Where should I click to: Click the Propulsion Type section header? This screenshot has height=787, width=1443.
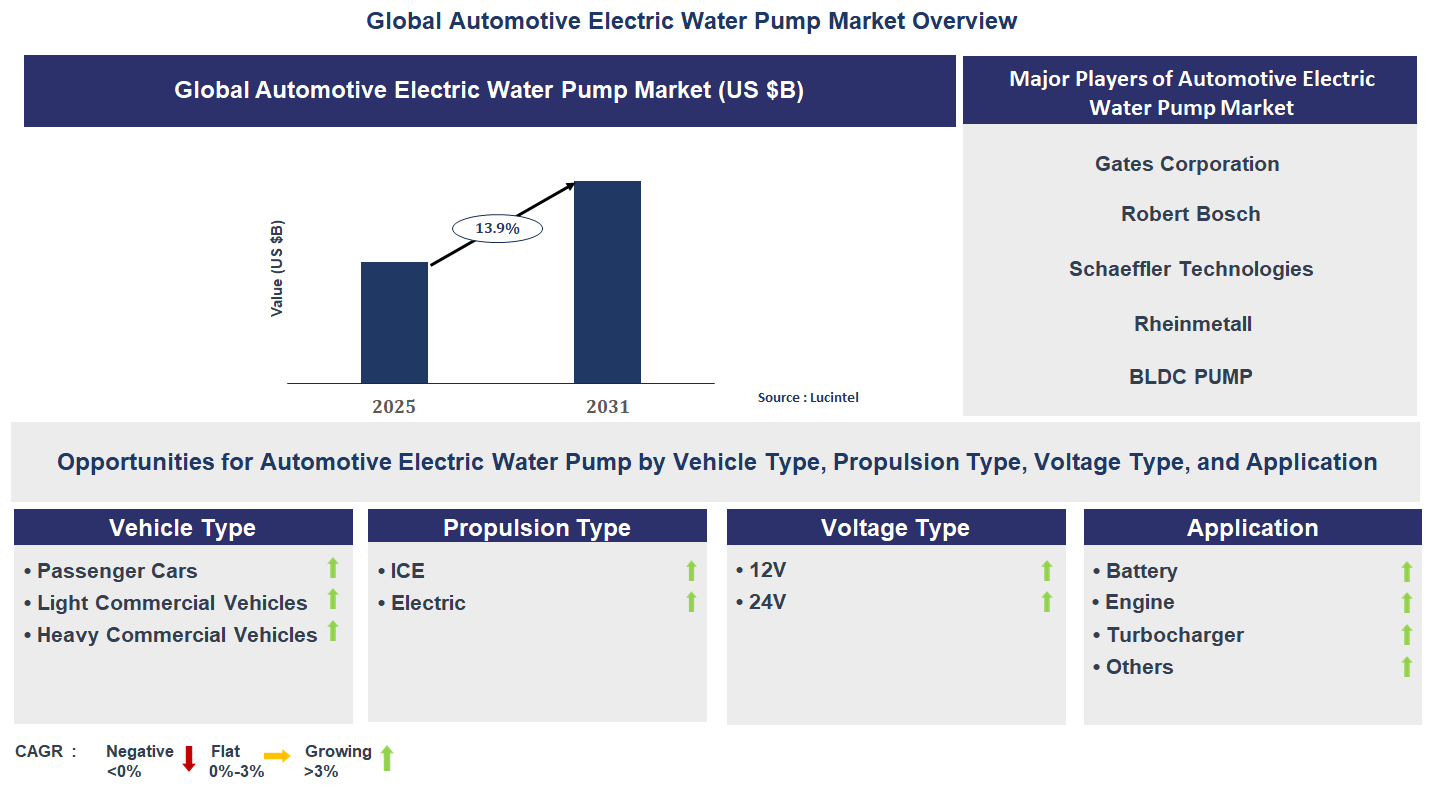(537, 527)
